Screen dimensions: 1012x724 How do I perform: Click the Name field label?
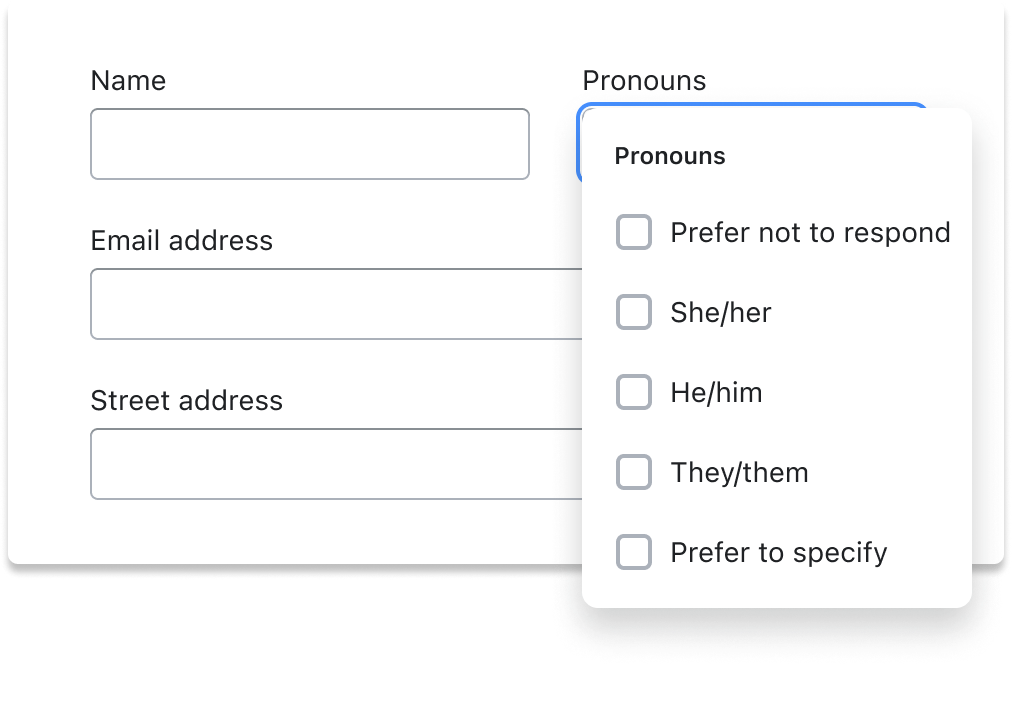coord(128,81)
